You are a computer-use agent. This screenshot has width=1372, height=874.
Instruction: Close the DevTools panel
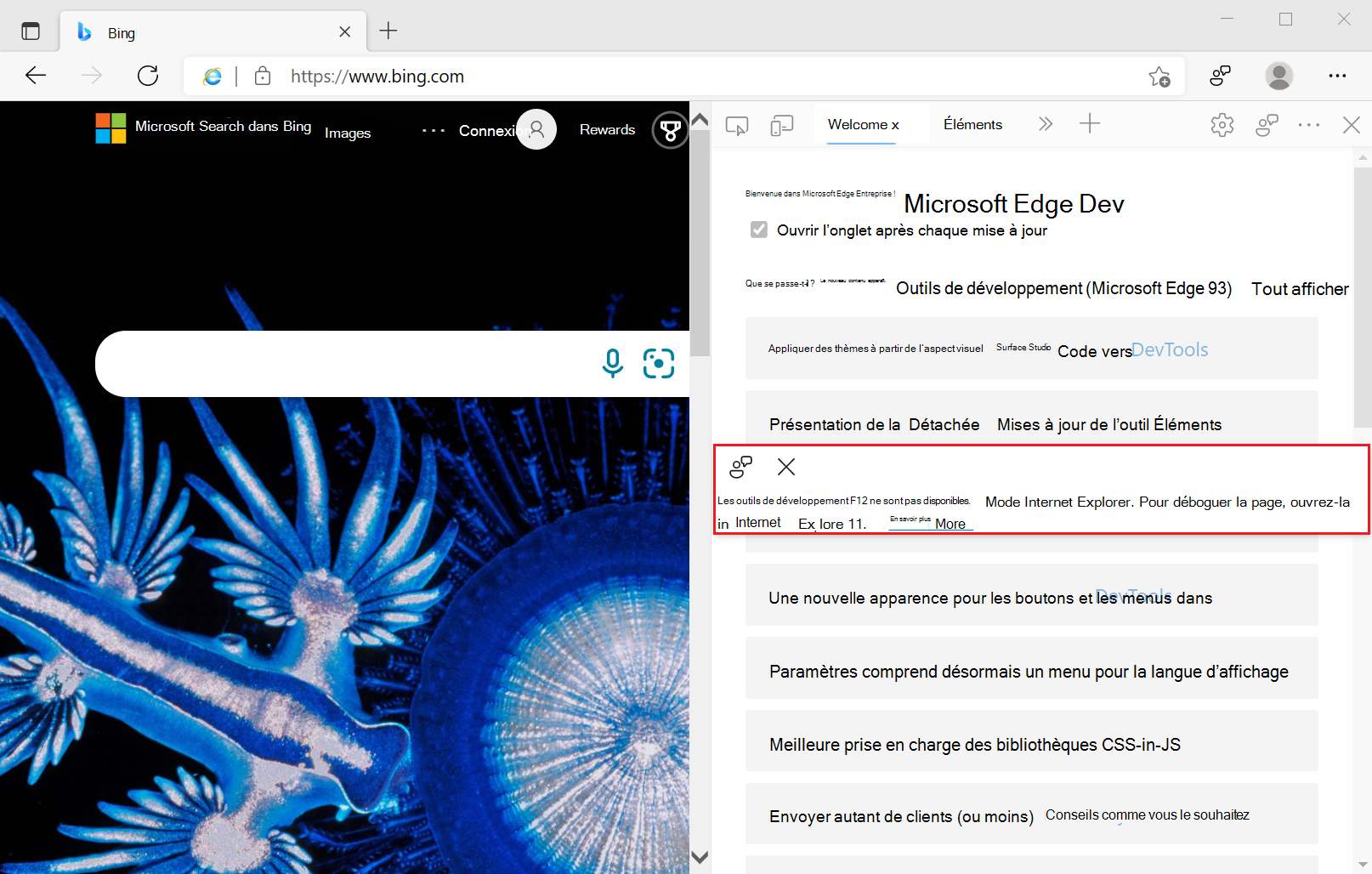(x=1351, y=125)
